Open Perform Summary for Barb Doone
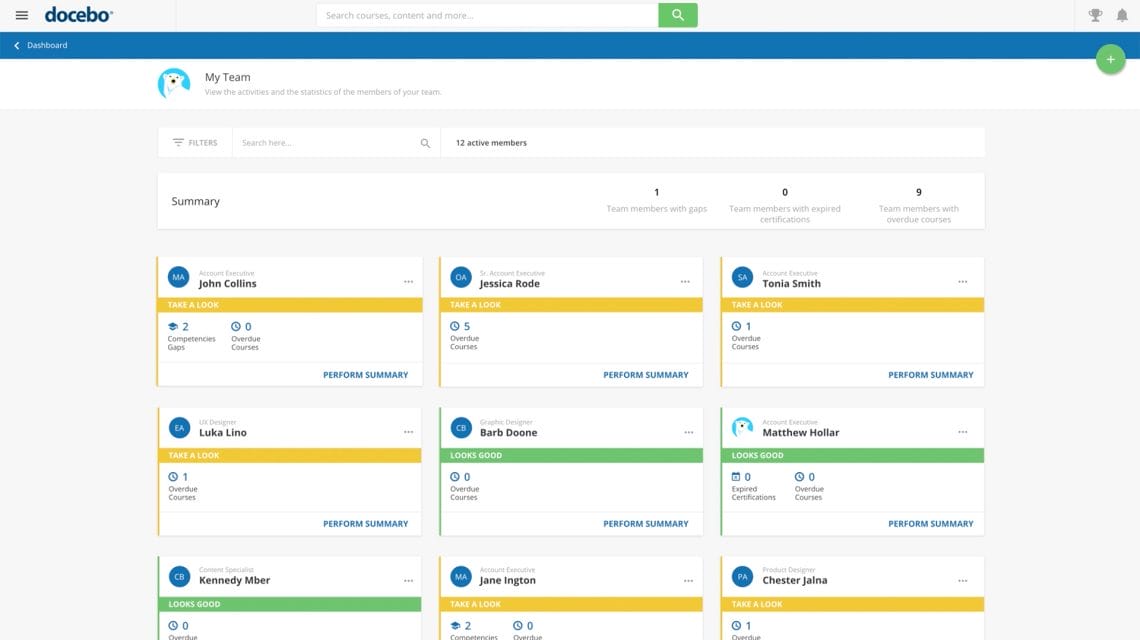1140x640 pixels. click(x=646, y=524)
